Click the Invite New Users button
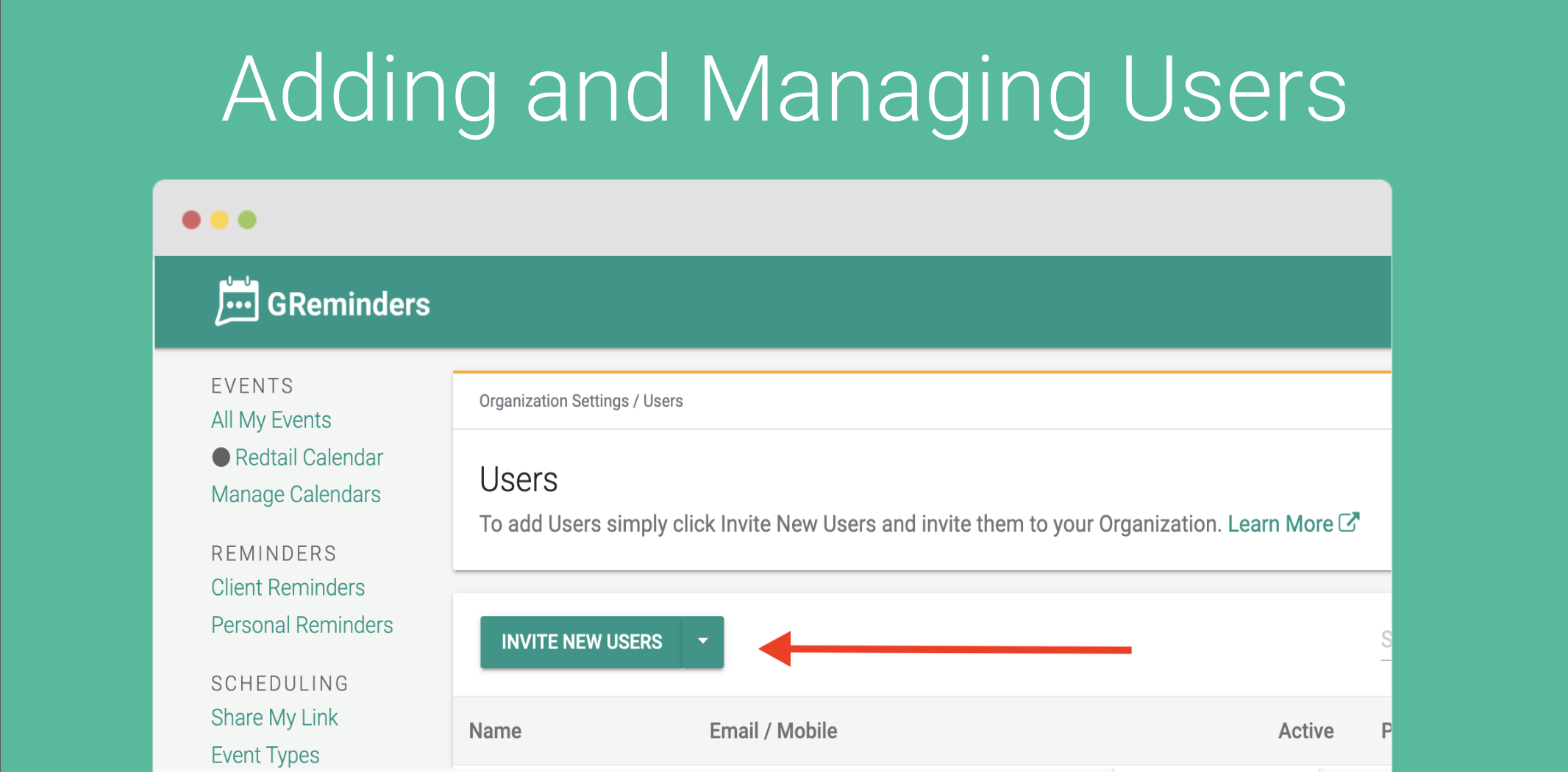Image resolution: width=1568 pixels, height=772 pixels. pos(581,642)
